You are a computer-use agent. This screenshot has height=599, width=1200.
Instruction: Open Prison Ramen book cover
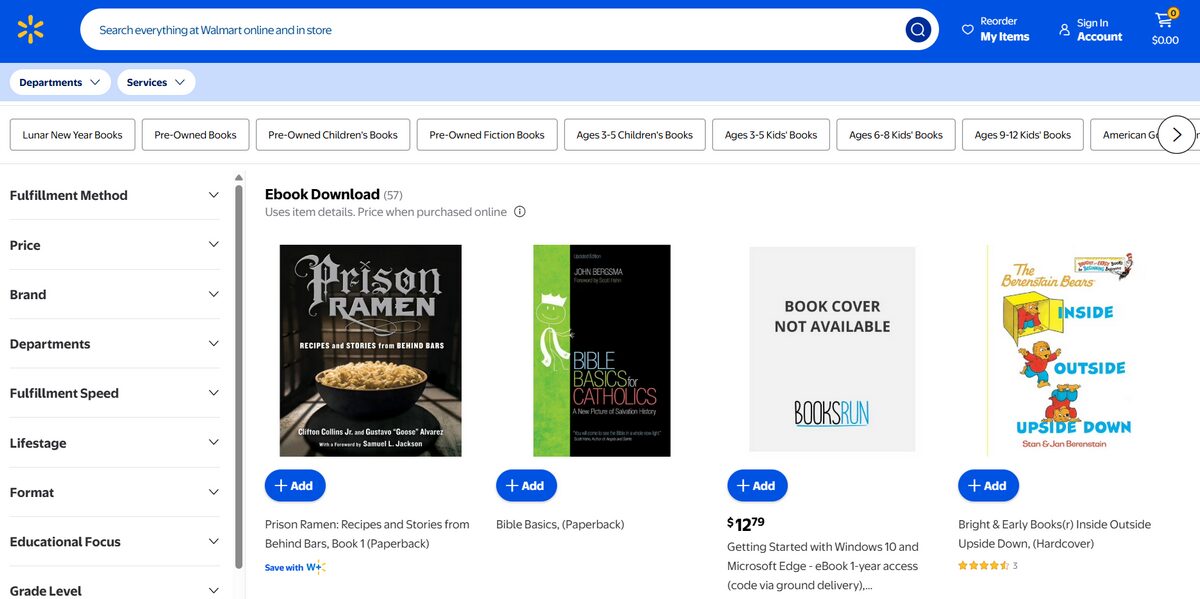tap(371, 351)
